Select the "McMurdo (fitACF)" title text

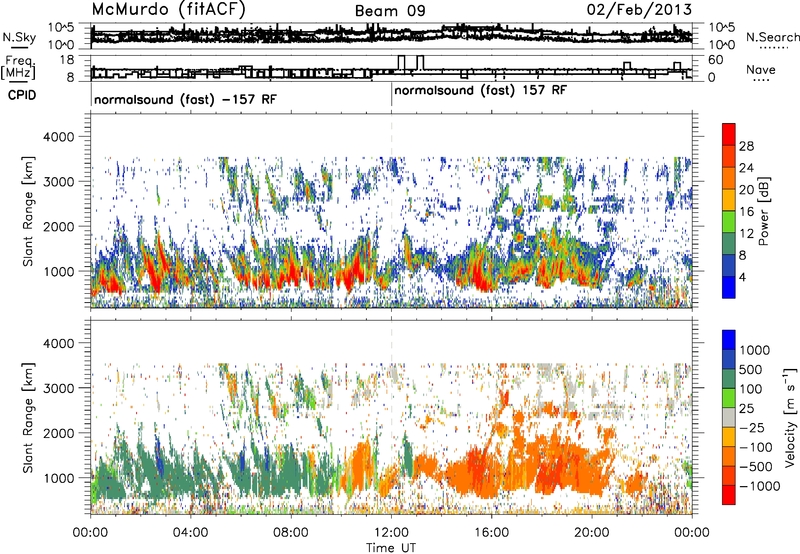(168, 9)
